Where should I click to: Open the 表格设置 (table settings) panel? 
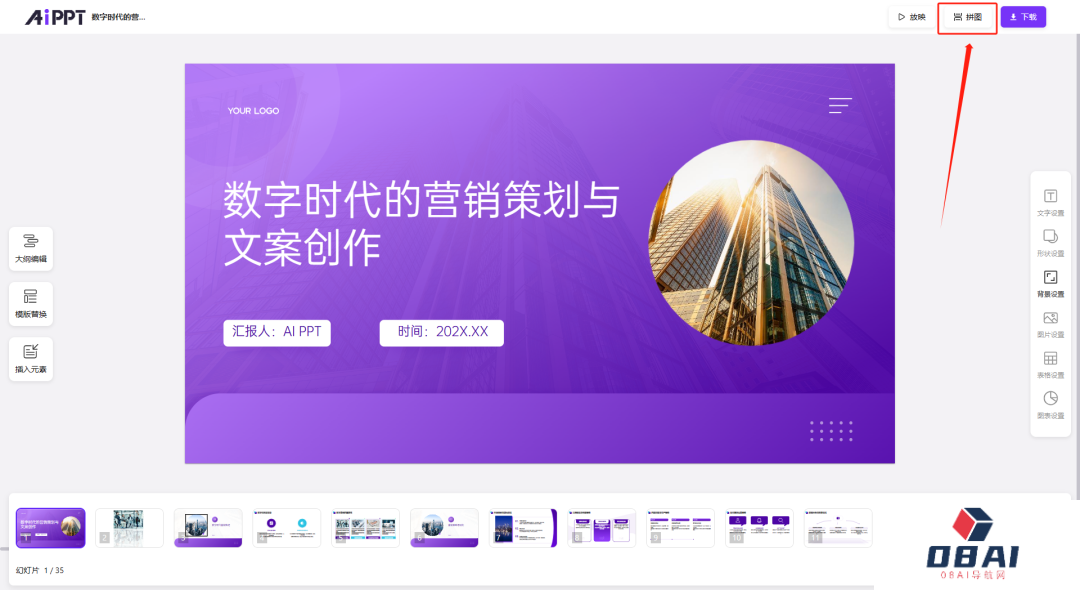[1050, 363]
